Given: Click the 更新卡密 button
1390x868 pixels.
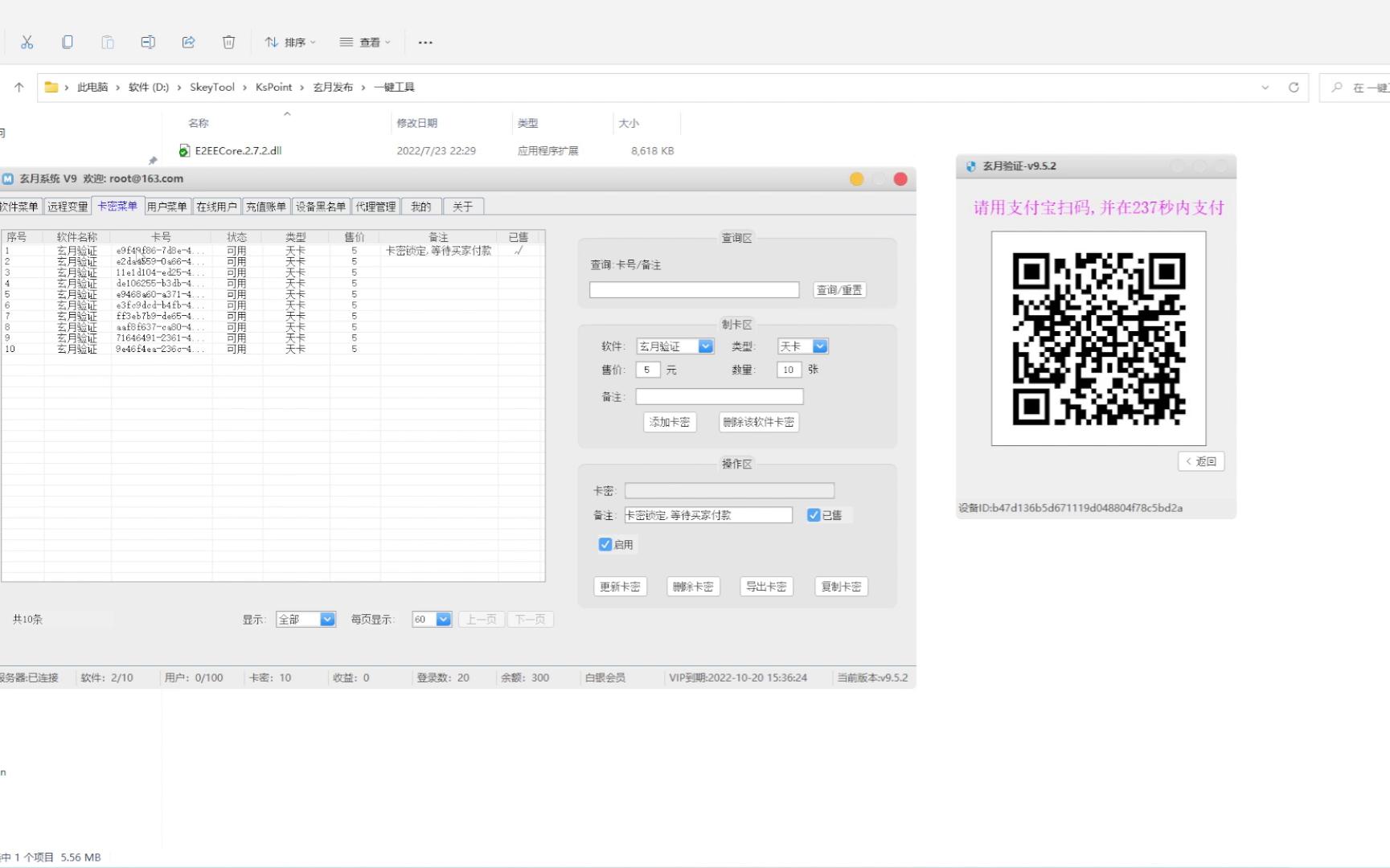Looking at the screenshot, I should coord(620,587).
